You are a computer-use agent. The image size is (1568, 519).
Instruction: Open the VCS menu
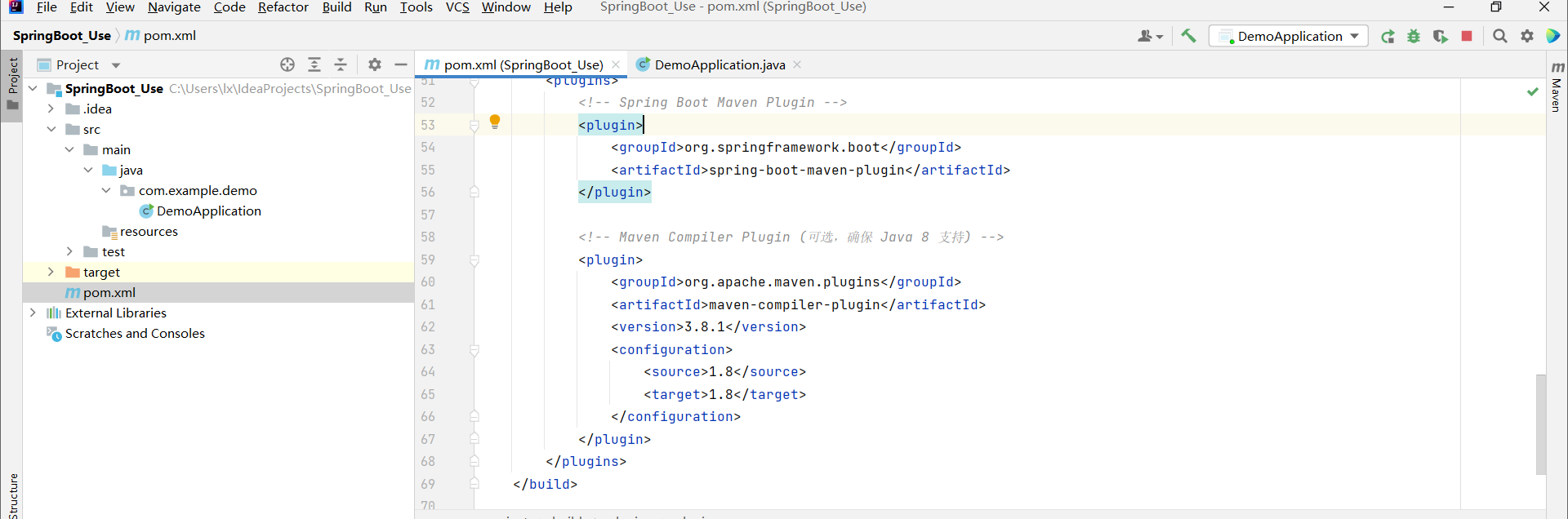(457, 7)
